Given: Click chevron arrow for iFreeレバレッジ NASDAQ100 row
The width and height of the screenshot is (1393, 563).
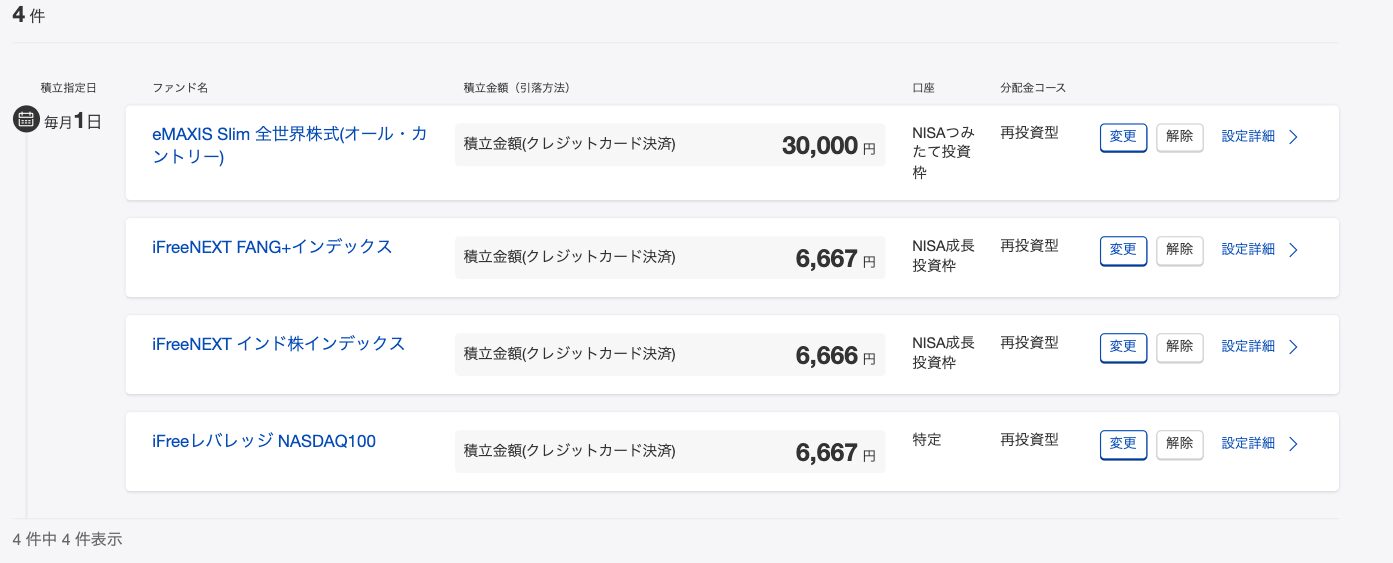Looking at the screenshot, I should point(1293,444).
